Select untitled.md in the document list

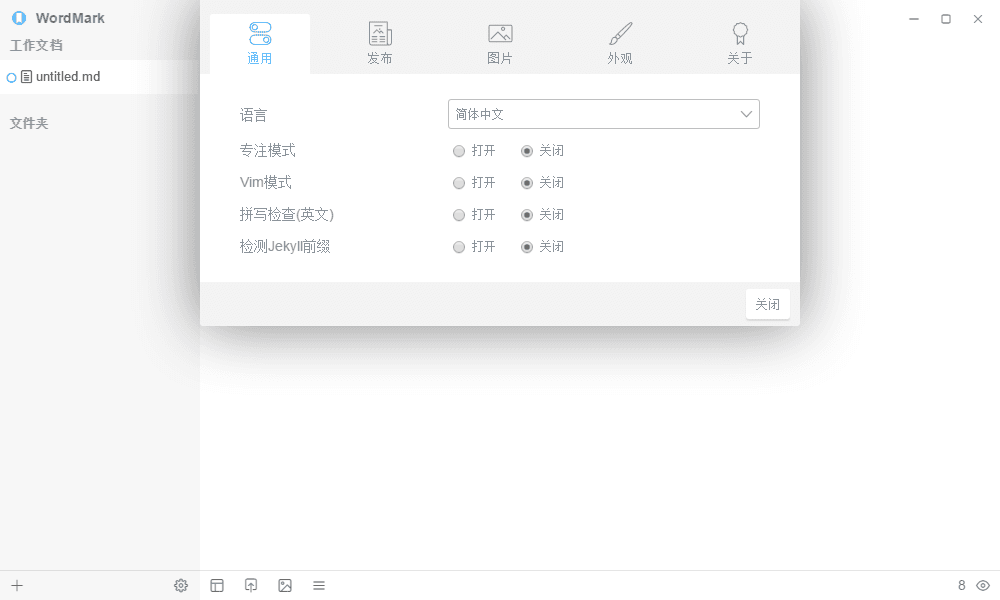tap(67, 77)
